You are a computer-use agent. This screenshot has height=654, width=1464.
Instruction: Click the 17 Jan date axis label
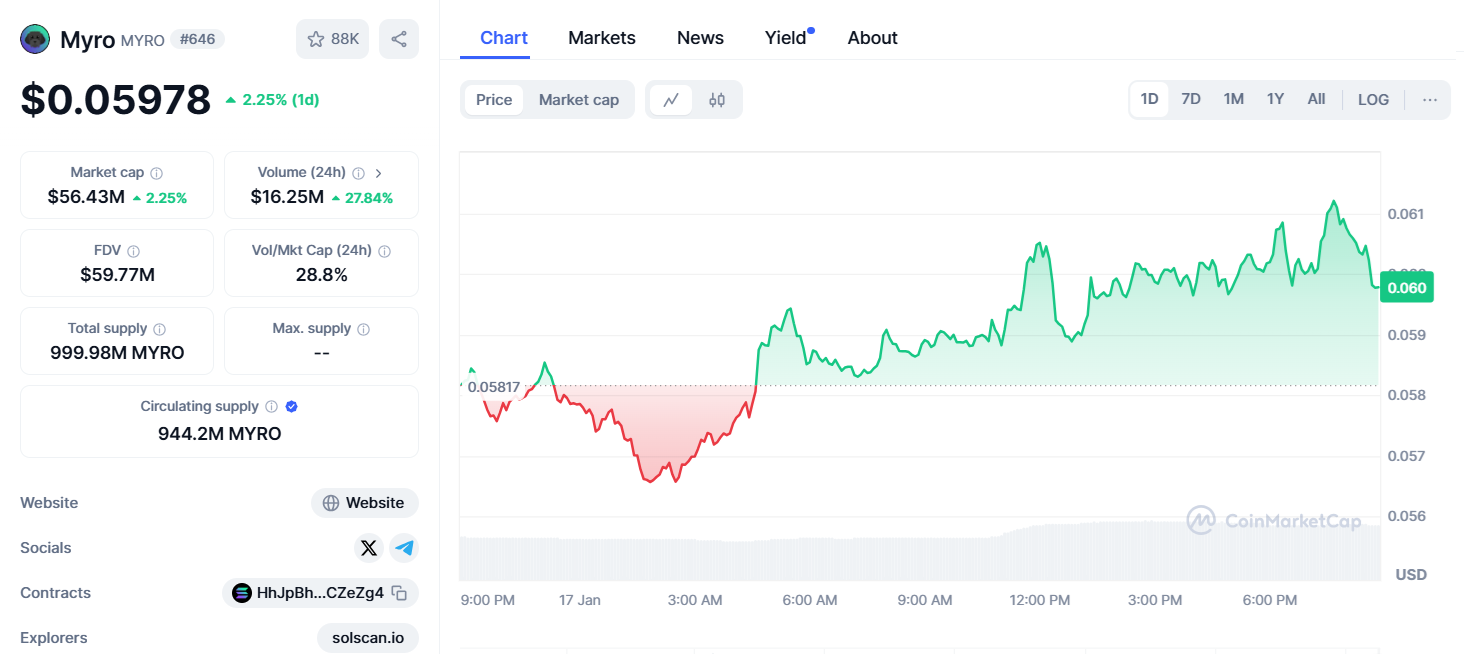point(580,600)
